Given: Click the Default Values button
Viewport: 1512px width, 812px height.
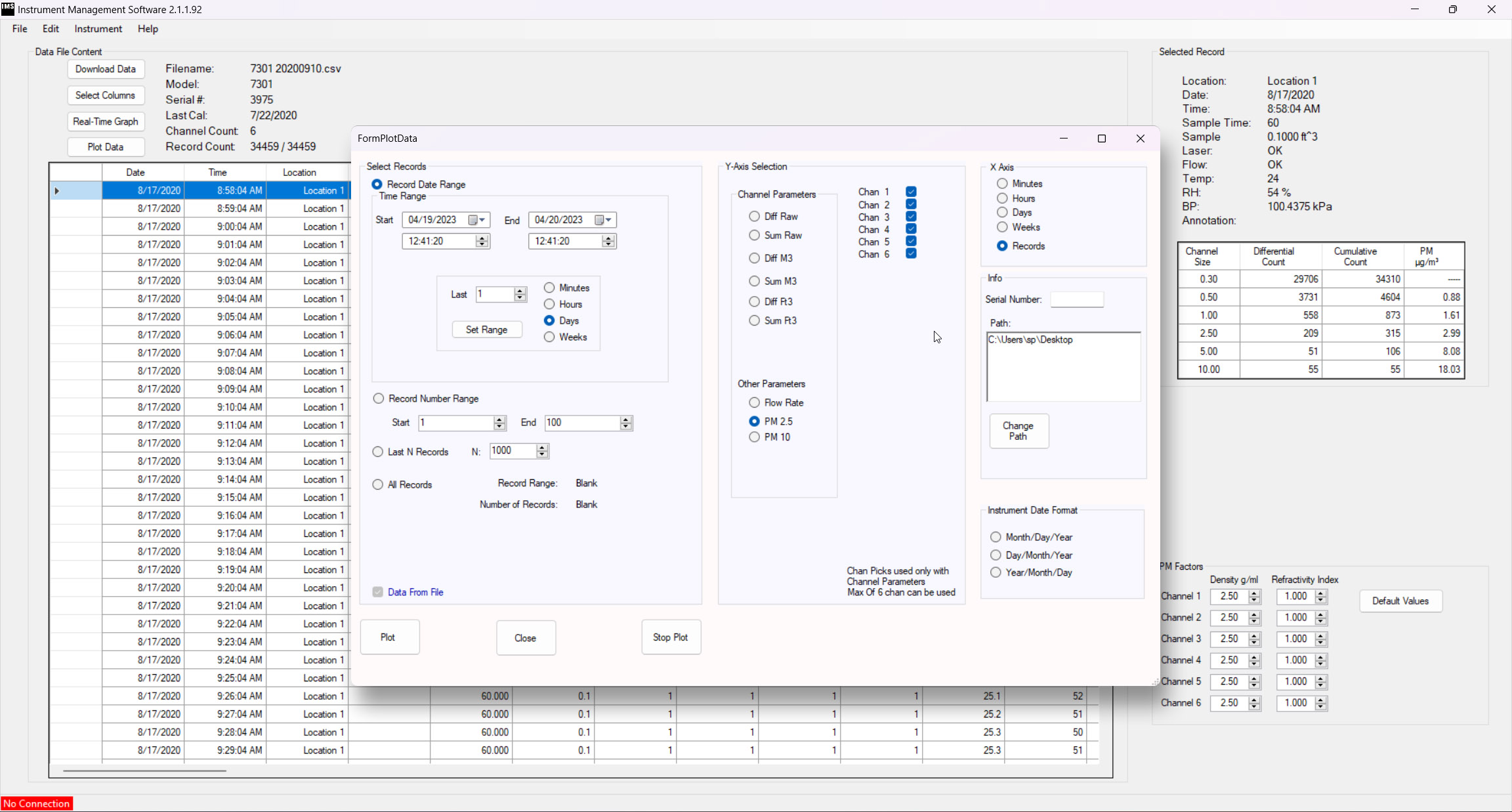Looking at the screenshot, I should click(1400, 601).
